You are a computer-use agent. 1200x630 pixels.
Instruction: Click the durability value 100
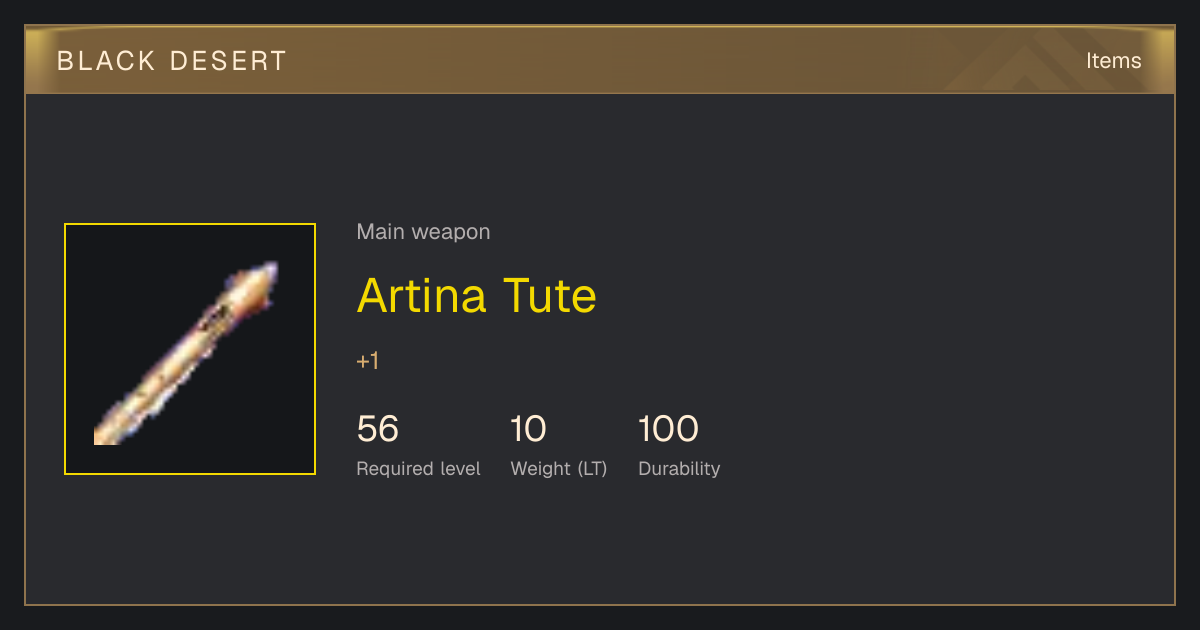(668, 429)
